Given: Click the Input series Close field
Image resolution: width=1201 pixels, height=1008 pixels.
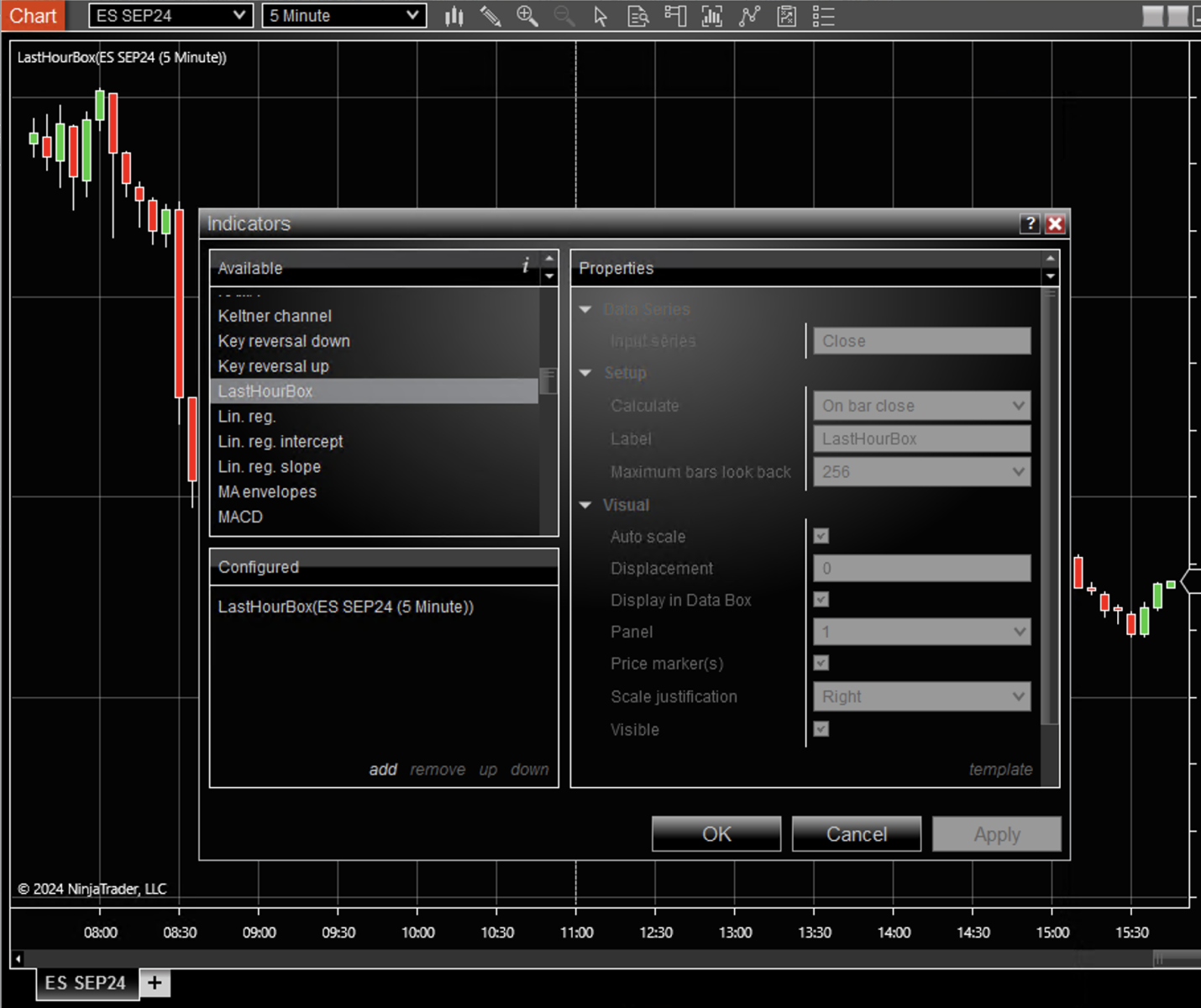Looking at the screenshot, I should (x=921, y=341).
